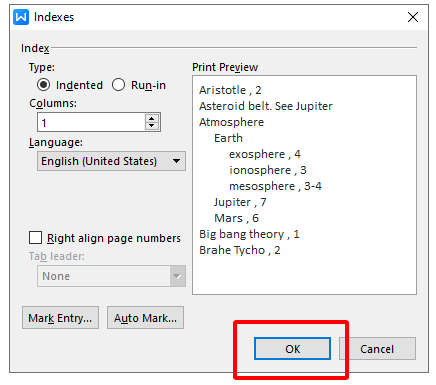The width and height of the screenshot is (436, 385).
Task: Click 'Mars , 6' preview line
Action: (236, 218)
